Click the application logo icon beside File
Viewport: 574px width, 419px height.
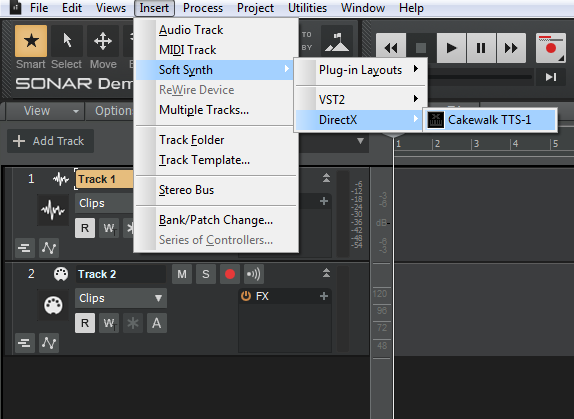[x=15, y=8]
